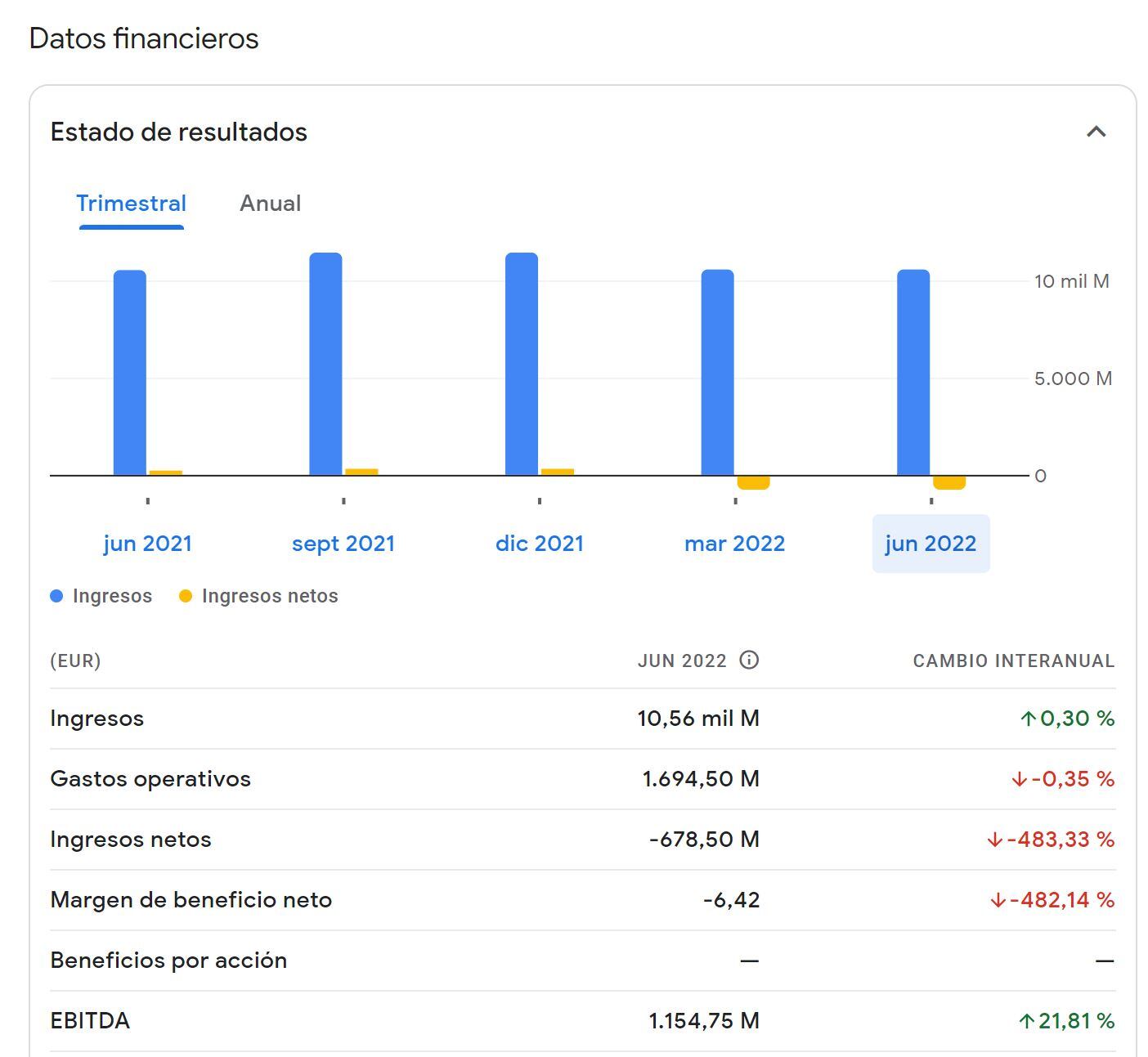The height and width of the screenshot is (1057, 1148).
Task: Click the red down arrow beside -483,33 %
Action: tap(994, 840)
